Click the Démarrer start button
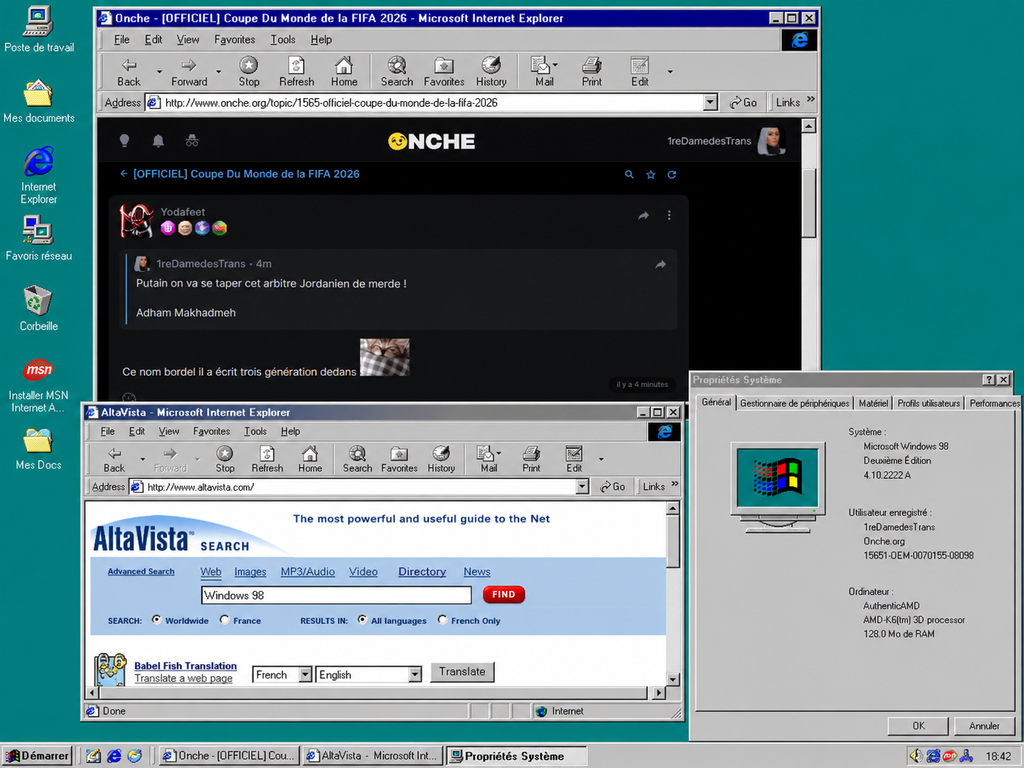The image size is (1024, 768). coord(37,756)
